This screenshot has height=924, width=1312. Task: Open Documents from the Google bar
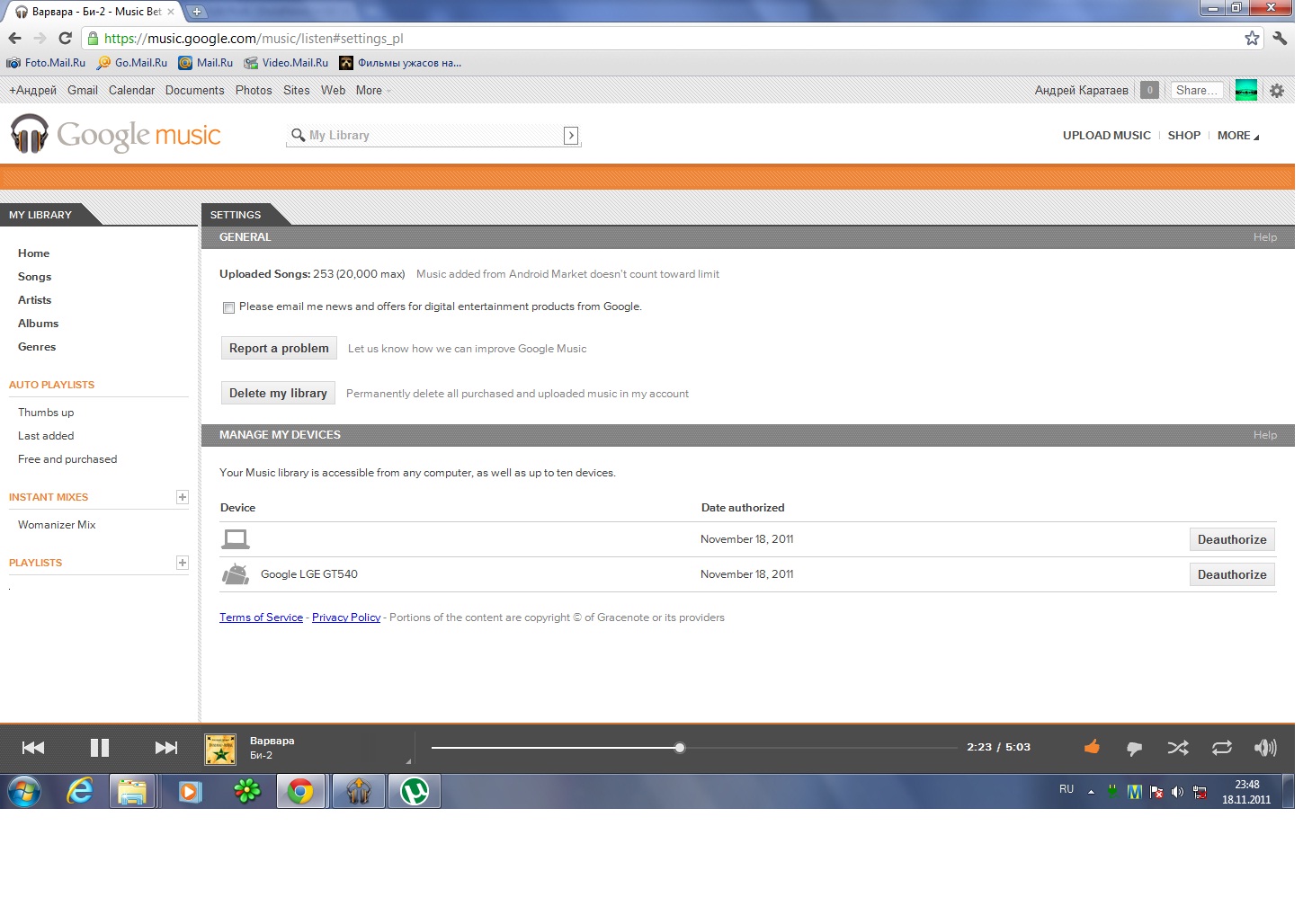tap(194, 90)
